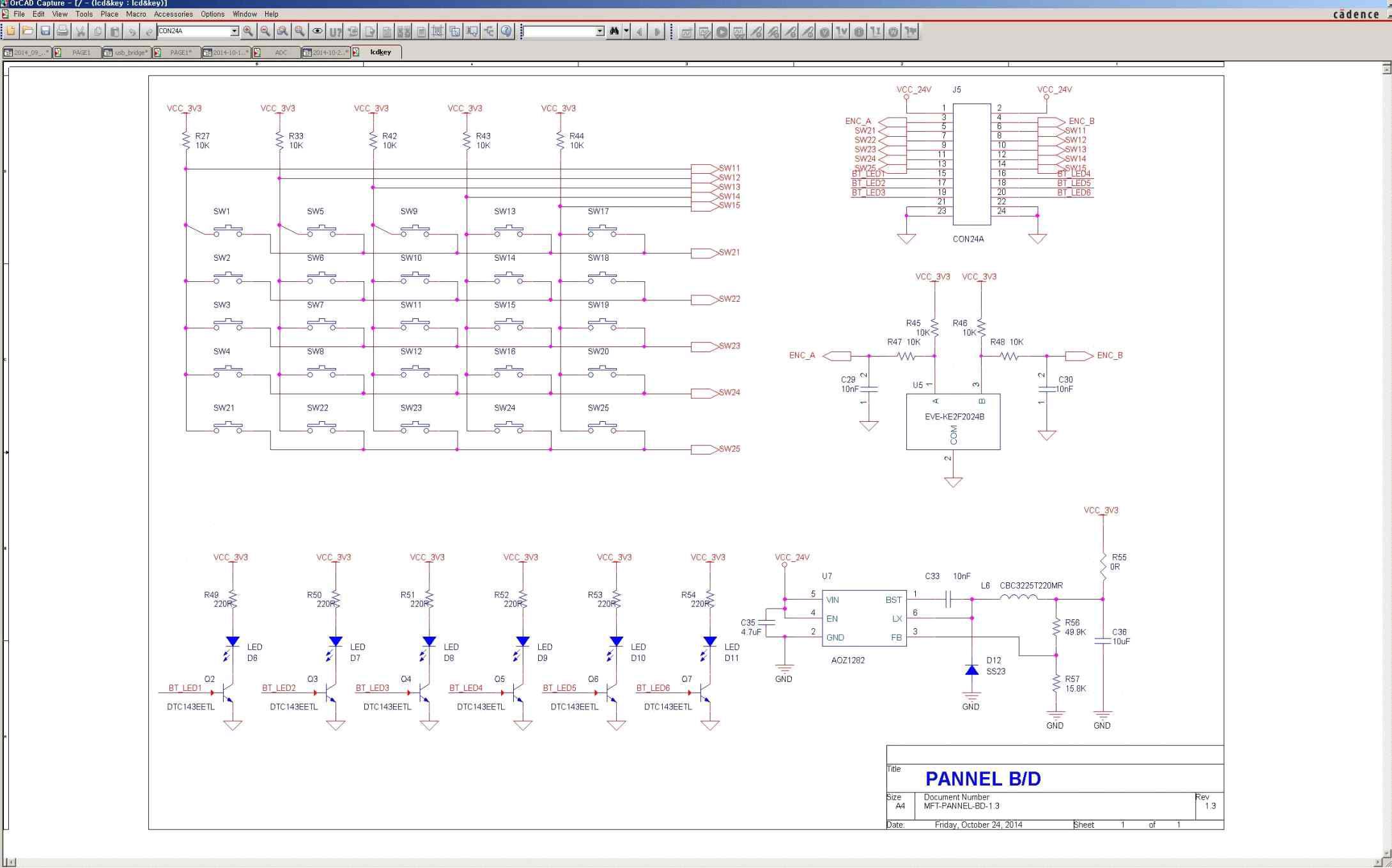Click the Go back left arrow icon
Screen dimensions: 1392x868
pyautogui.click(x=639, y=31)
